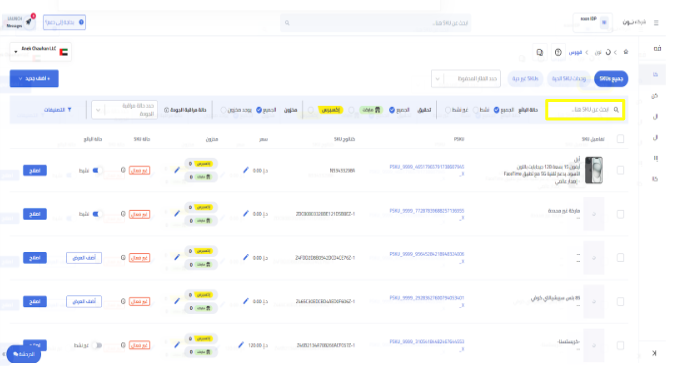Screen dimensions: 675x370
Task: Select 'الجميع' radio under stock filter
Action: pyautogui.click(x=259, y=110)
